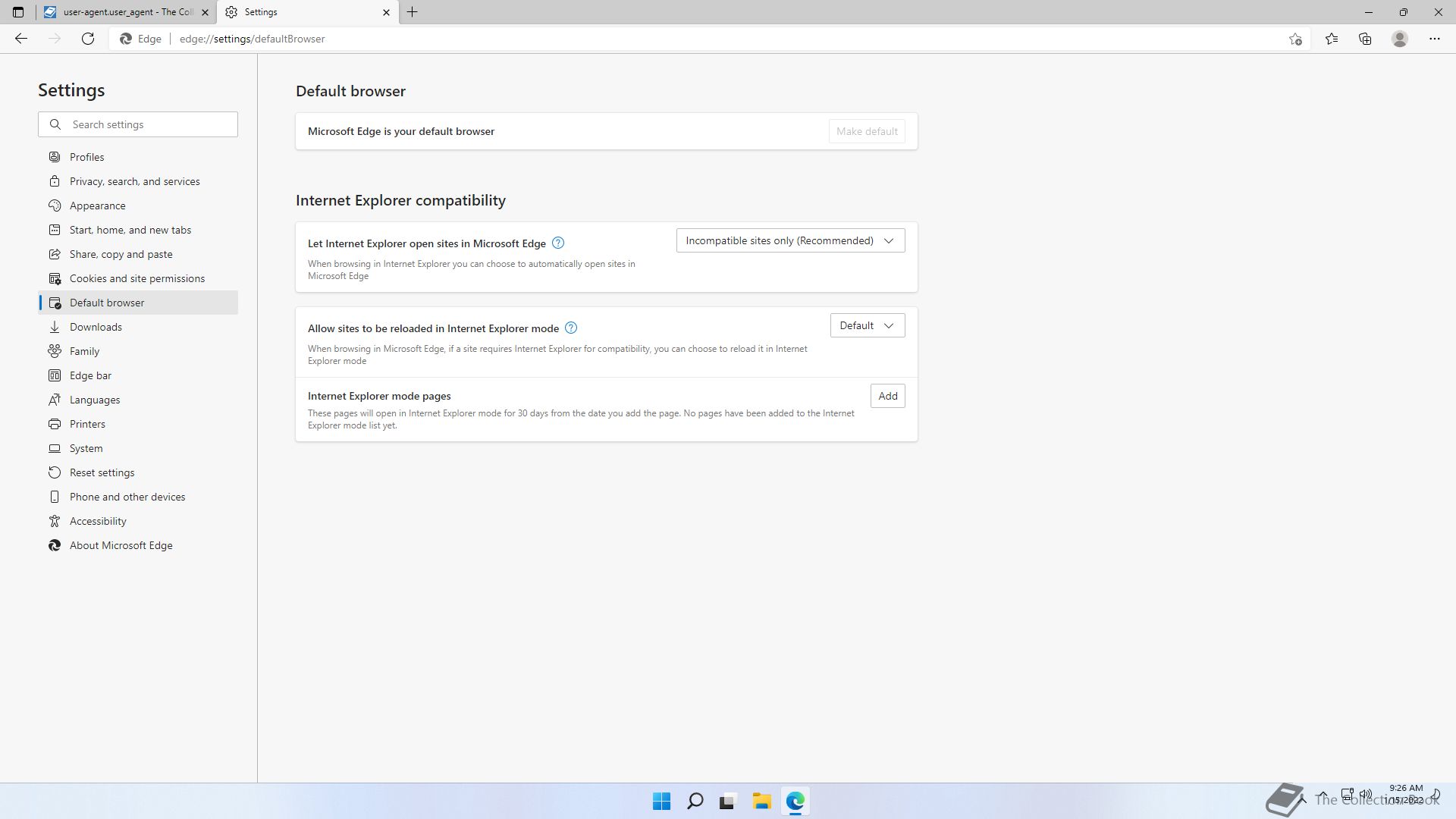The height and width of the screenshot is (819, 1456).
Task: Click the address bar URL
Action: click(x=252, y=39)
